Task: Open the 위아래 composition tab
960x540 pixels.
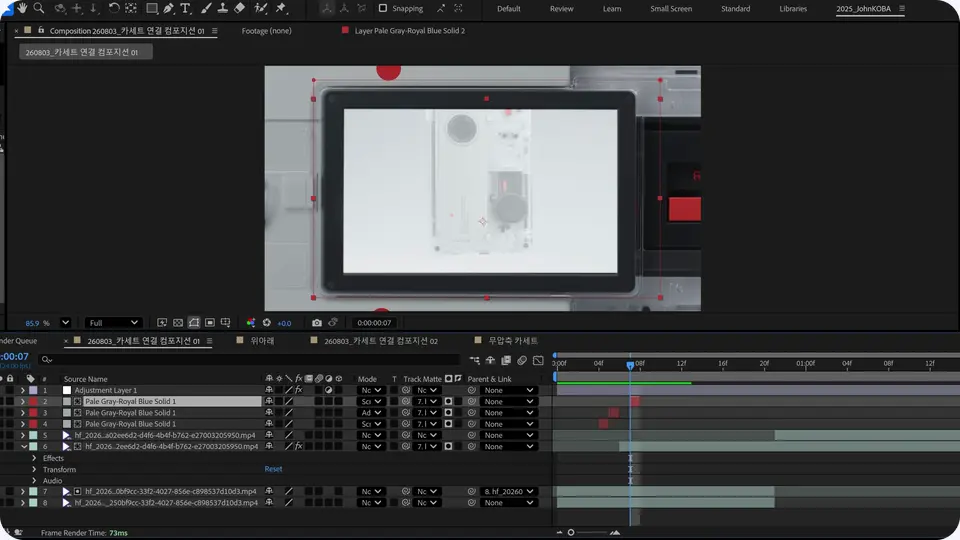Action: 262,340
